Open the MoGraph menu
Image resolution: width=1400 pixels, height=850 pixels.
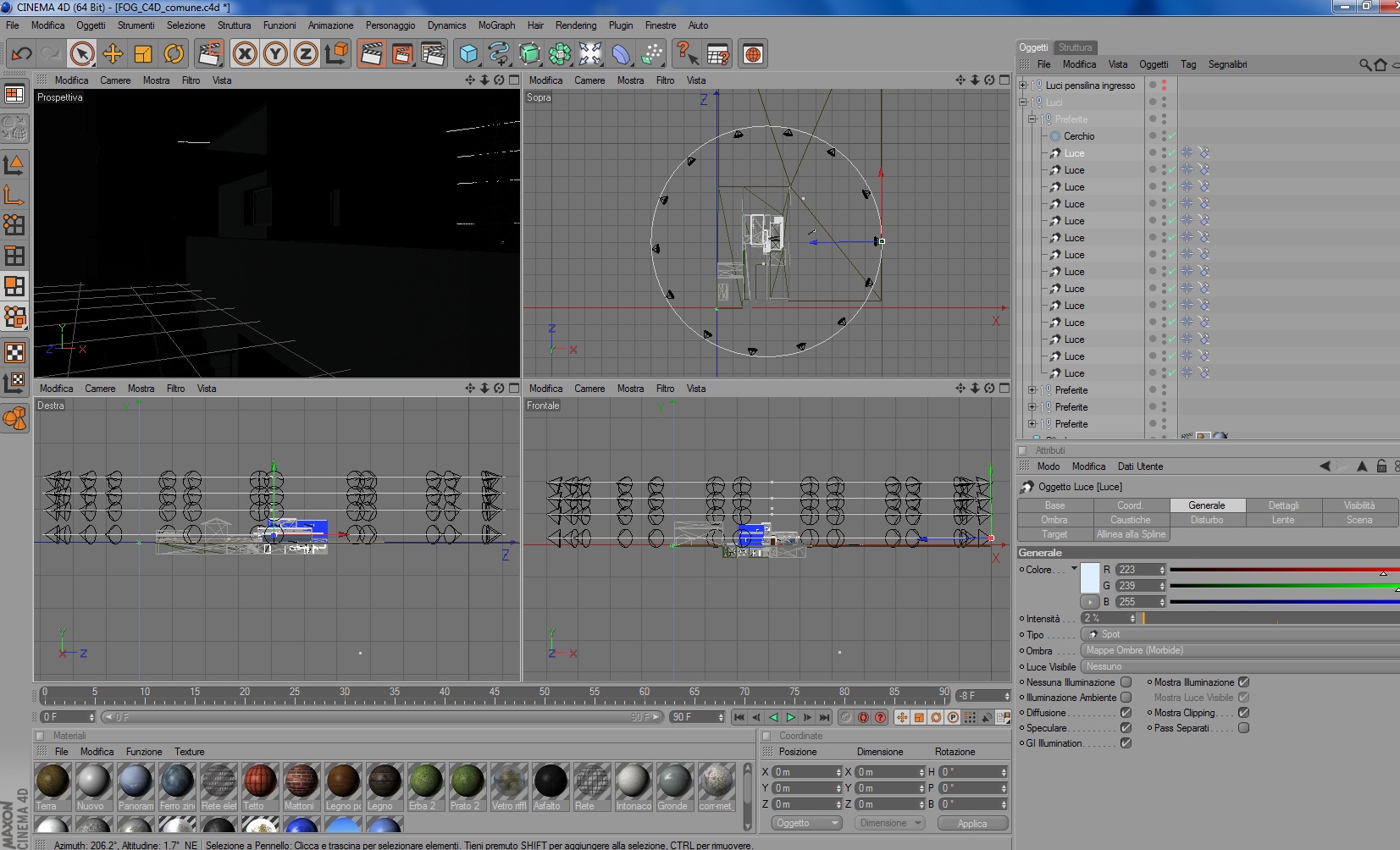pyautogui.click(x=496, y=25)
